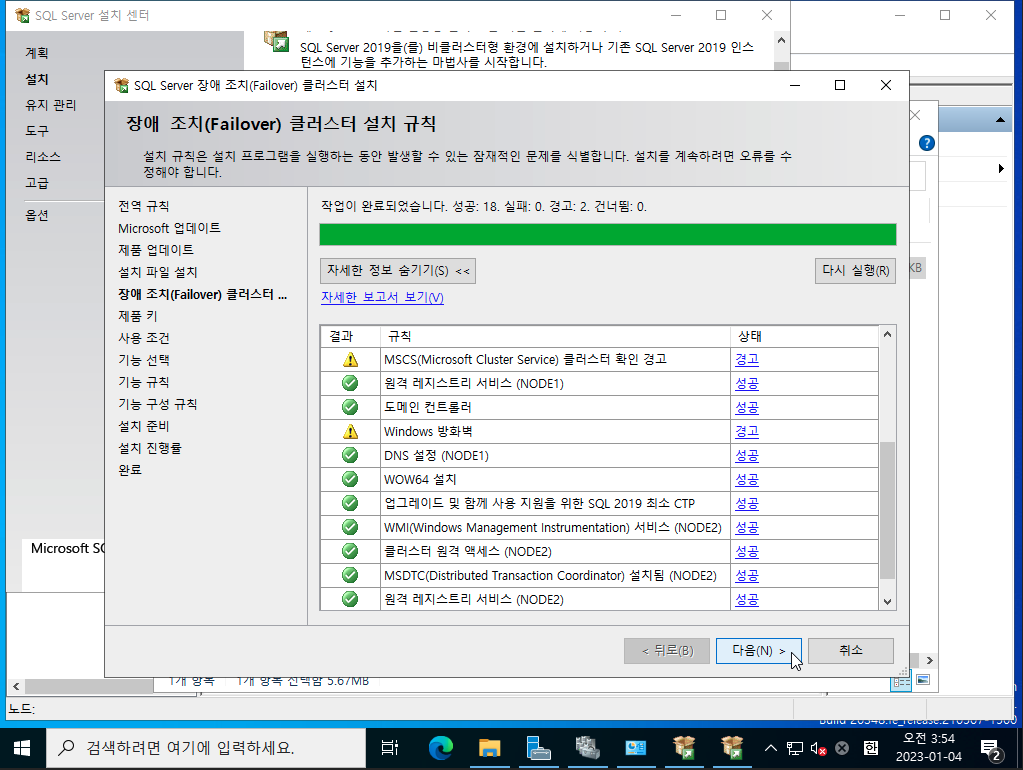Screen dimensions: 1023x770
Task: Click the 전역 규칙 wizard step
Action: pyautogui.click(x=144, y=206)
